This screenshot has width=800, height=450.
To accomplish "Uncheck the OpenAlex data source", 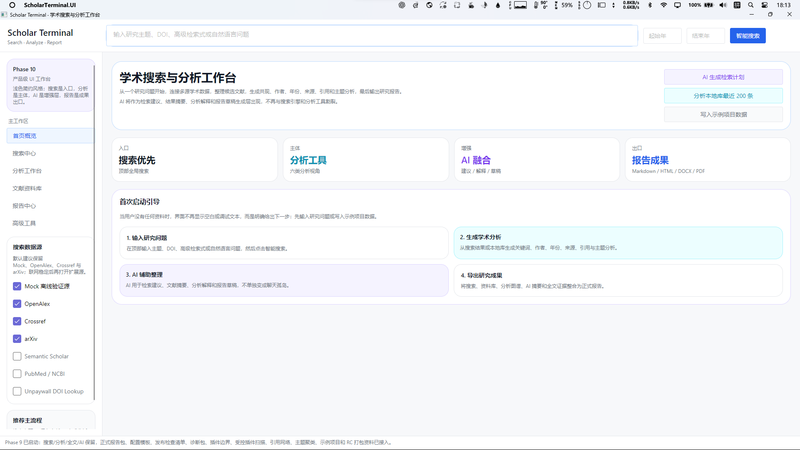I will (17, 304).
